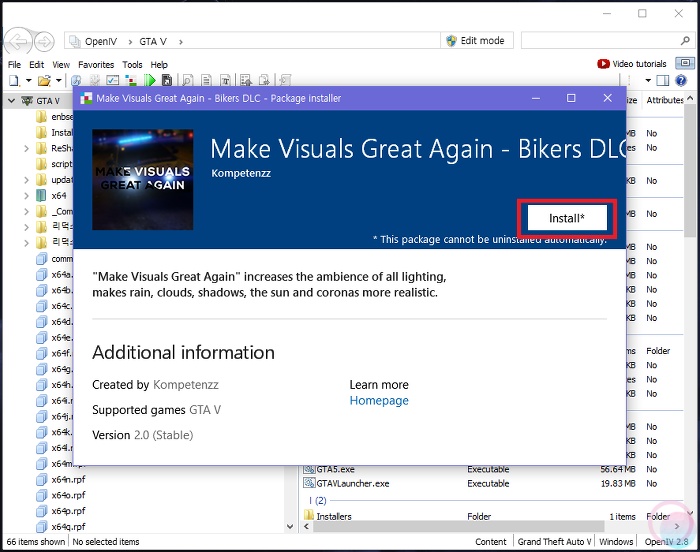This screenshot has width=700, height=552.
Task: Open the Edit menu in OpenIV
Action: [x=37, y=65]
